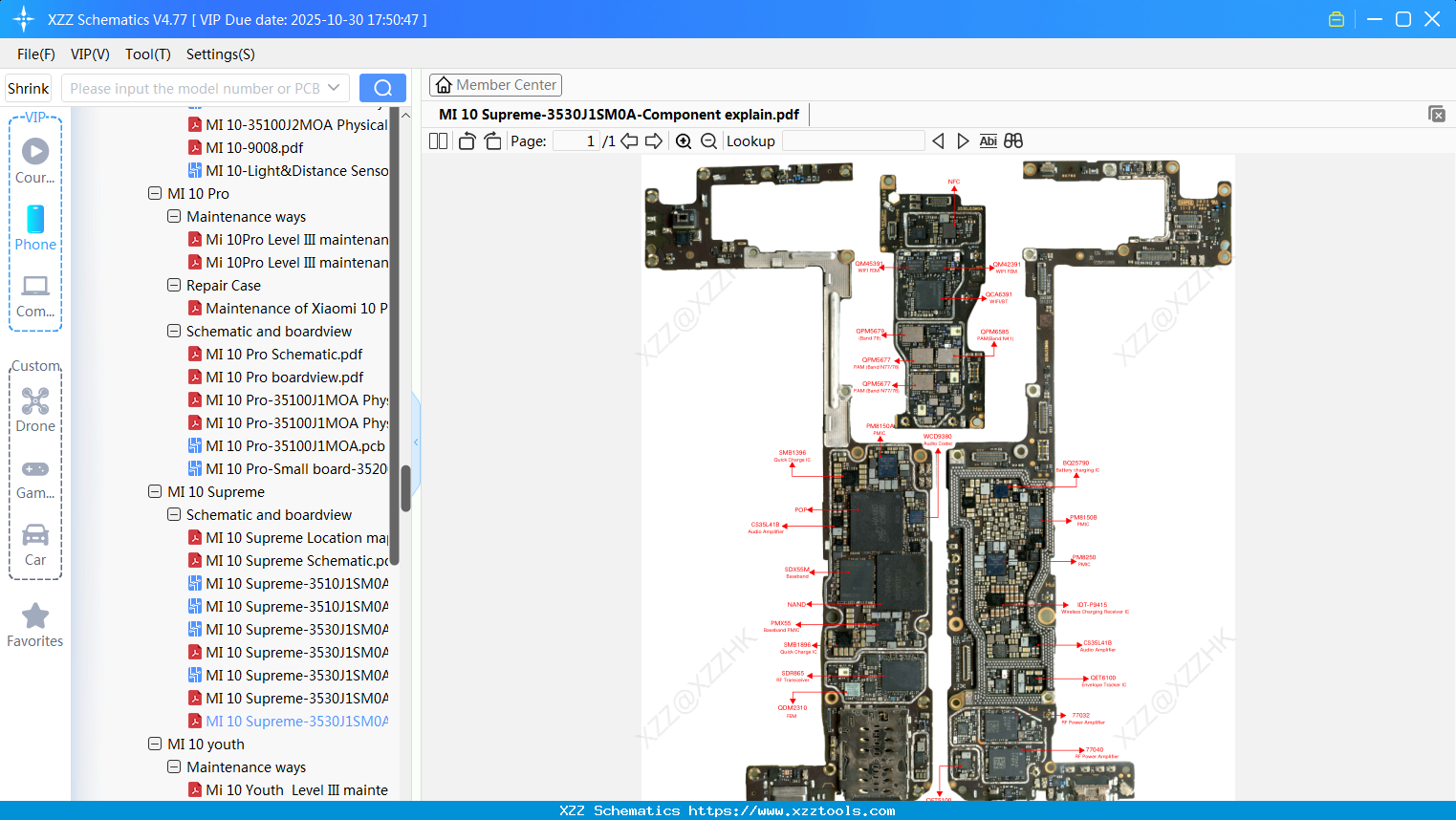Start a model number search
1456x820 pixels.
point(382,87)
